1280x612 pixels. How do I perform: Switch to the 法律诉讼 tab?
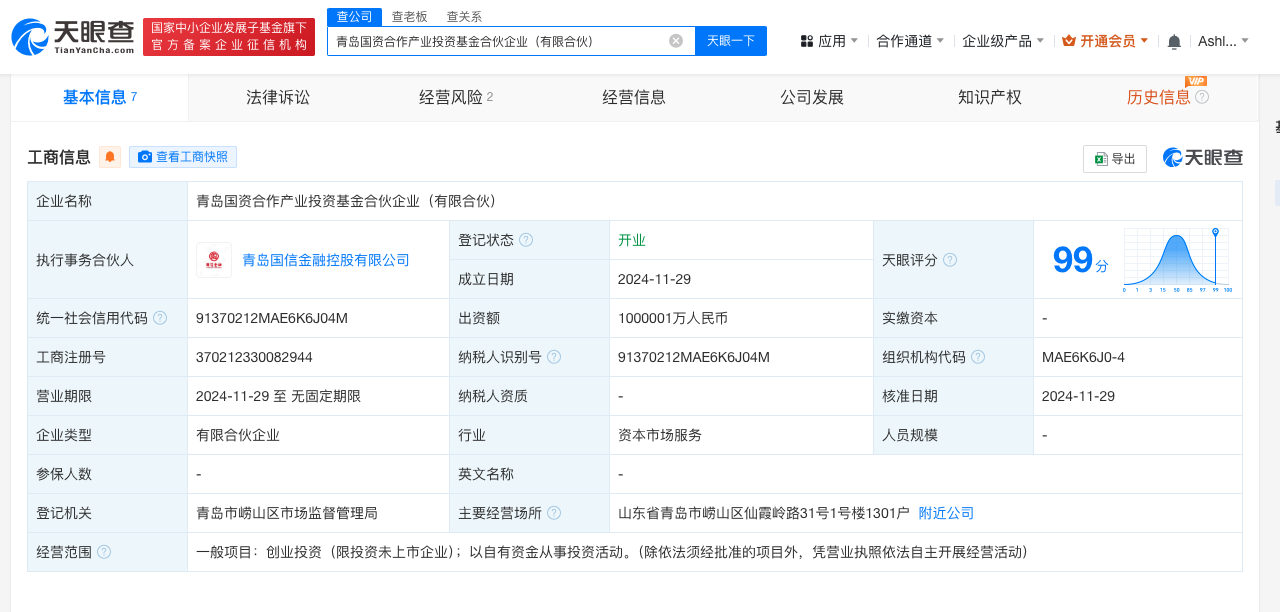(x=278, y=97)
